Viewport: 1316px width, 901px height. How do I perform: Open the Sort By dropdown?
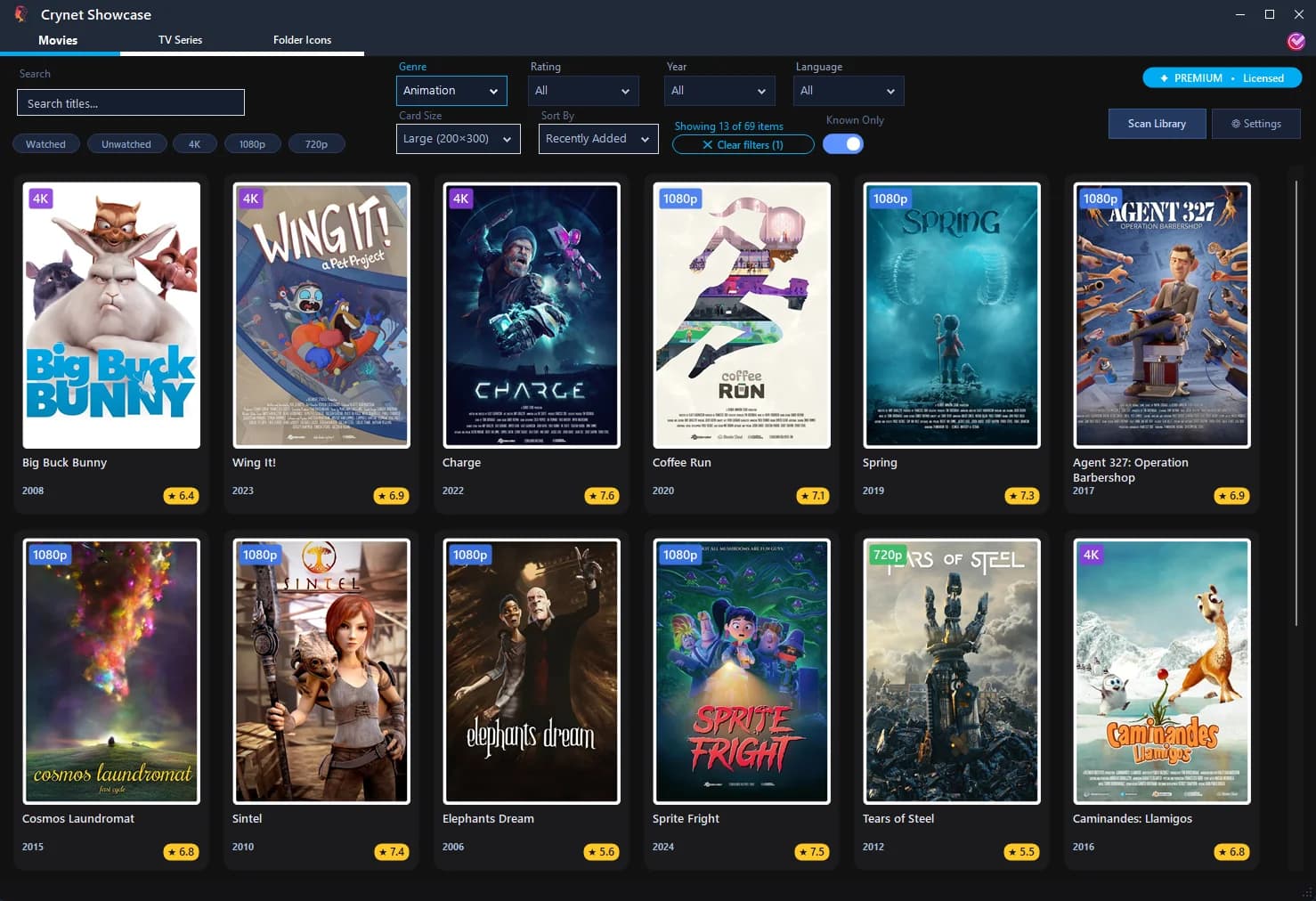598,138
